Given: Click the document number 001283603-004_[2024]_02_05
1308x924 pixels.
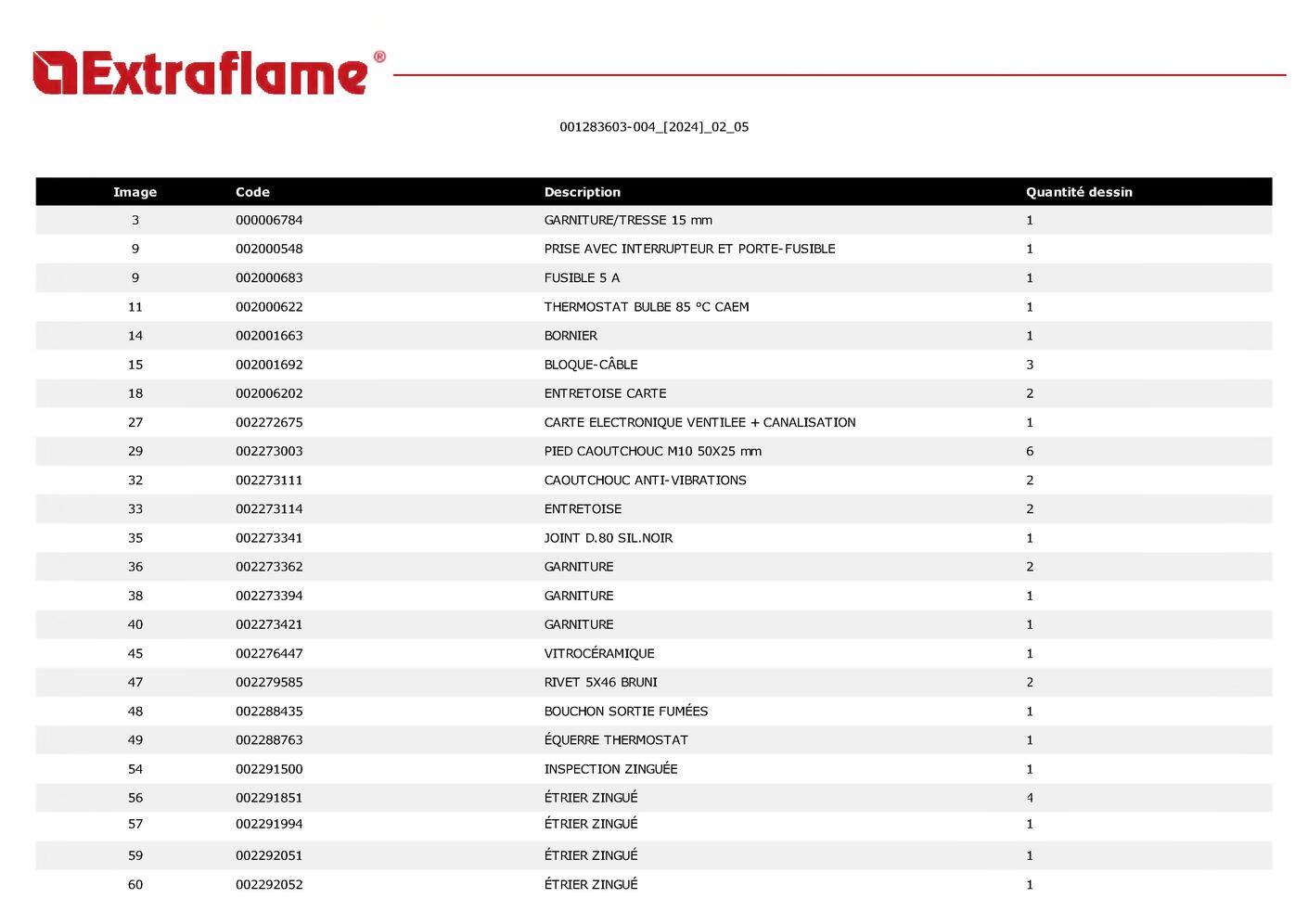Looking at the screenshot, I should 653,127.
